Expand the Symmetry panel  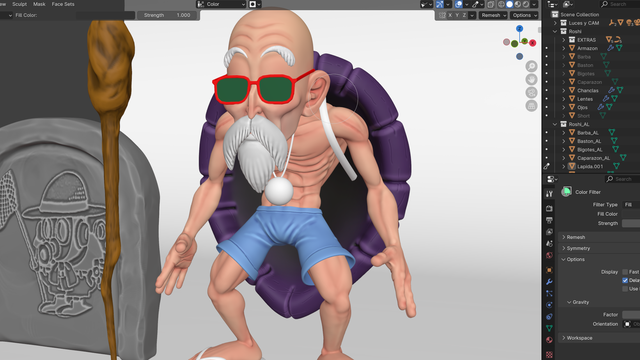599,248
